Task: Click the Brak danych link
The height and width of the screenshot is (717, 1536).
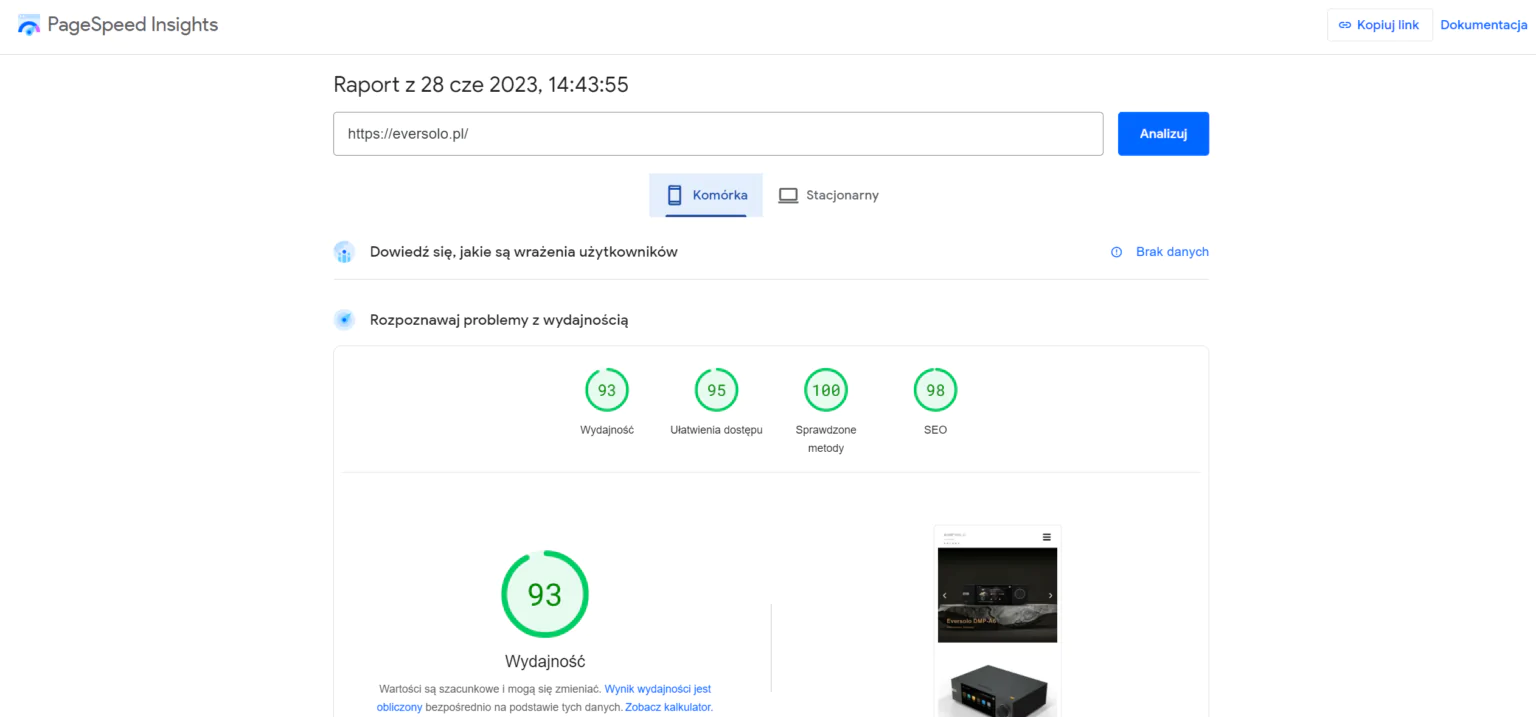Action: [x=1172, y=252]
